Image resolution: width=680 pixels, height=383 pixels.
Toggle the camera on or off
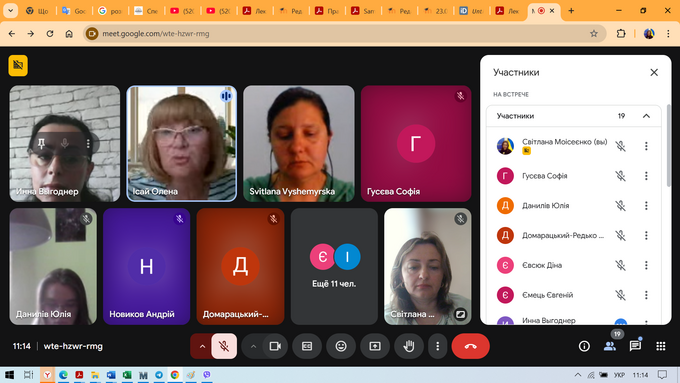coord(275,346)
